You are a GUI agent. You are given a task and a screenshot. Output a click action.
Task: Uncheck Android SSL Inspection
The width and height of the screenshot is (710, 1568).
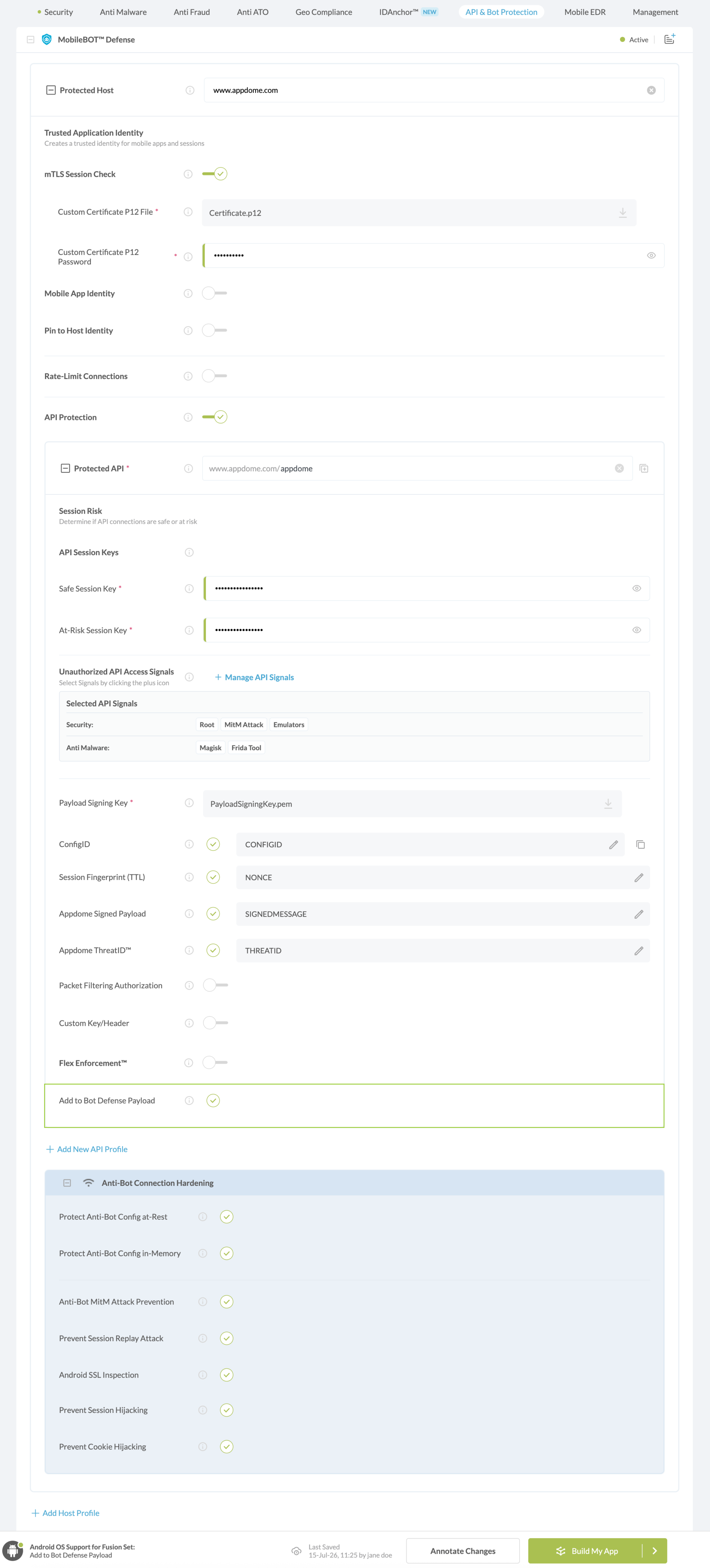pyautogui.click(x=226, y=1374)
